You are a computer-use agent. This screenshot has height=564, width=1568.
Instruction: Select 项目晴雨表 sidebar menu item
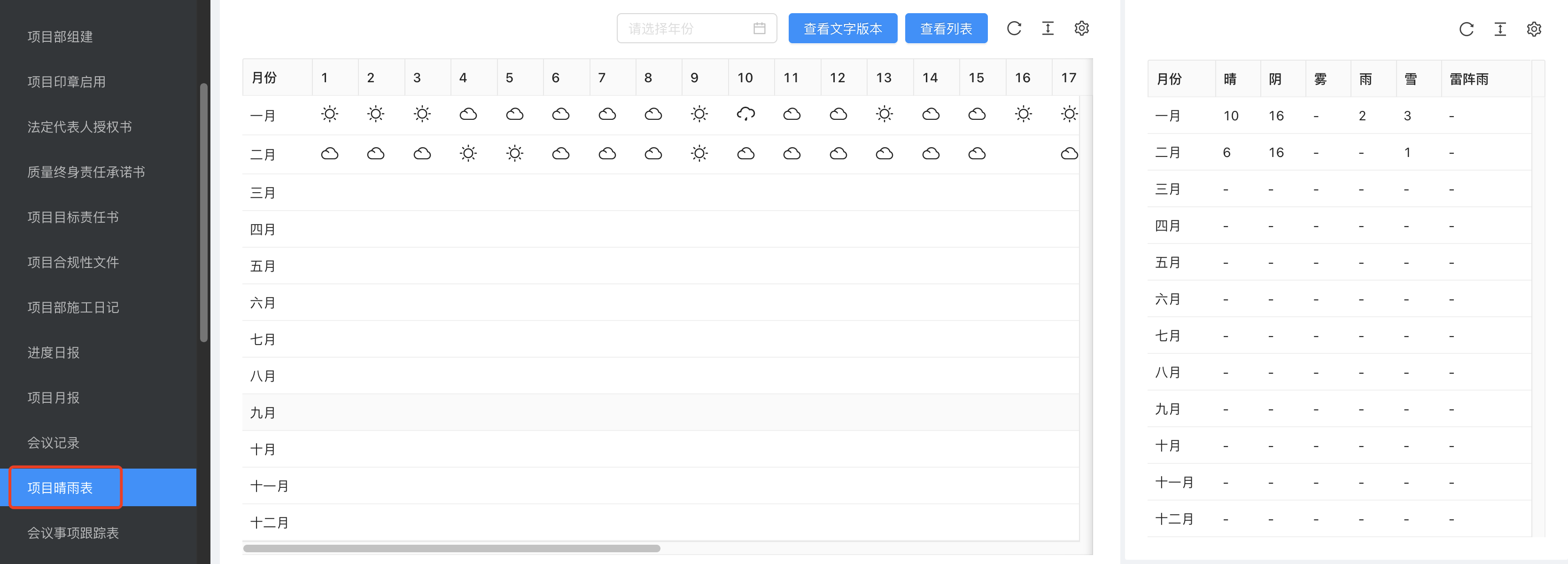pos(60,488)
